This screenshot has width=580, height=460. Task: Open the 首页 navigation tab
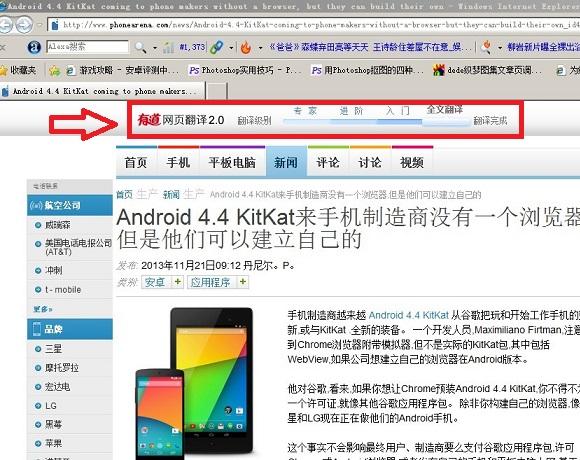pos(136,162)
